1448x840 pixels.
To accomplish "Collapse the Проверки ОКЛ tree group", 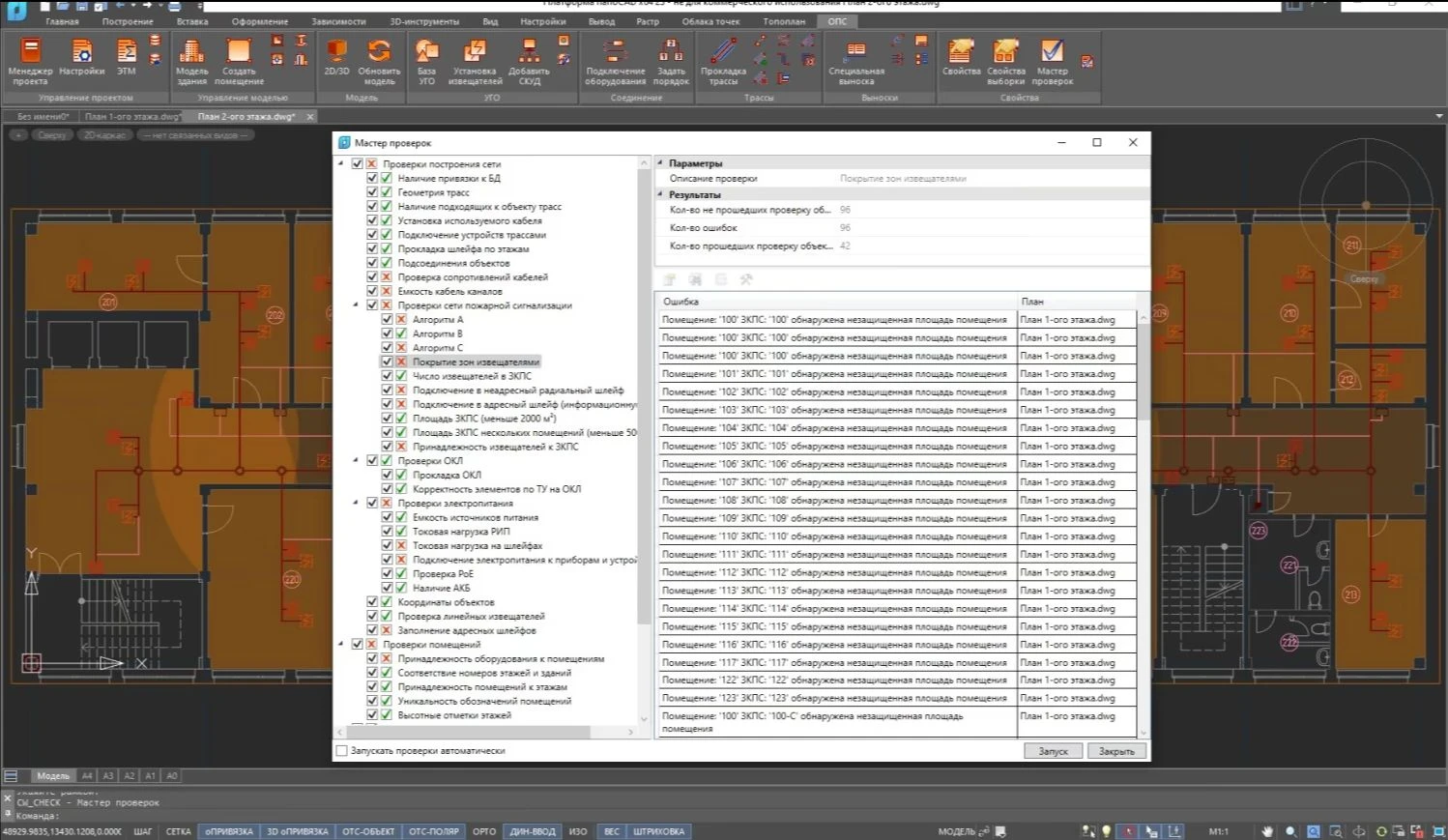I will click(356, 461).
